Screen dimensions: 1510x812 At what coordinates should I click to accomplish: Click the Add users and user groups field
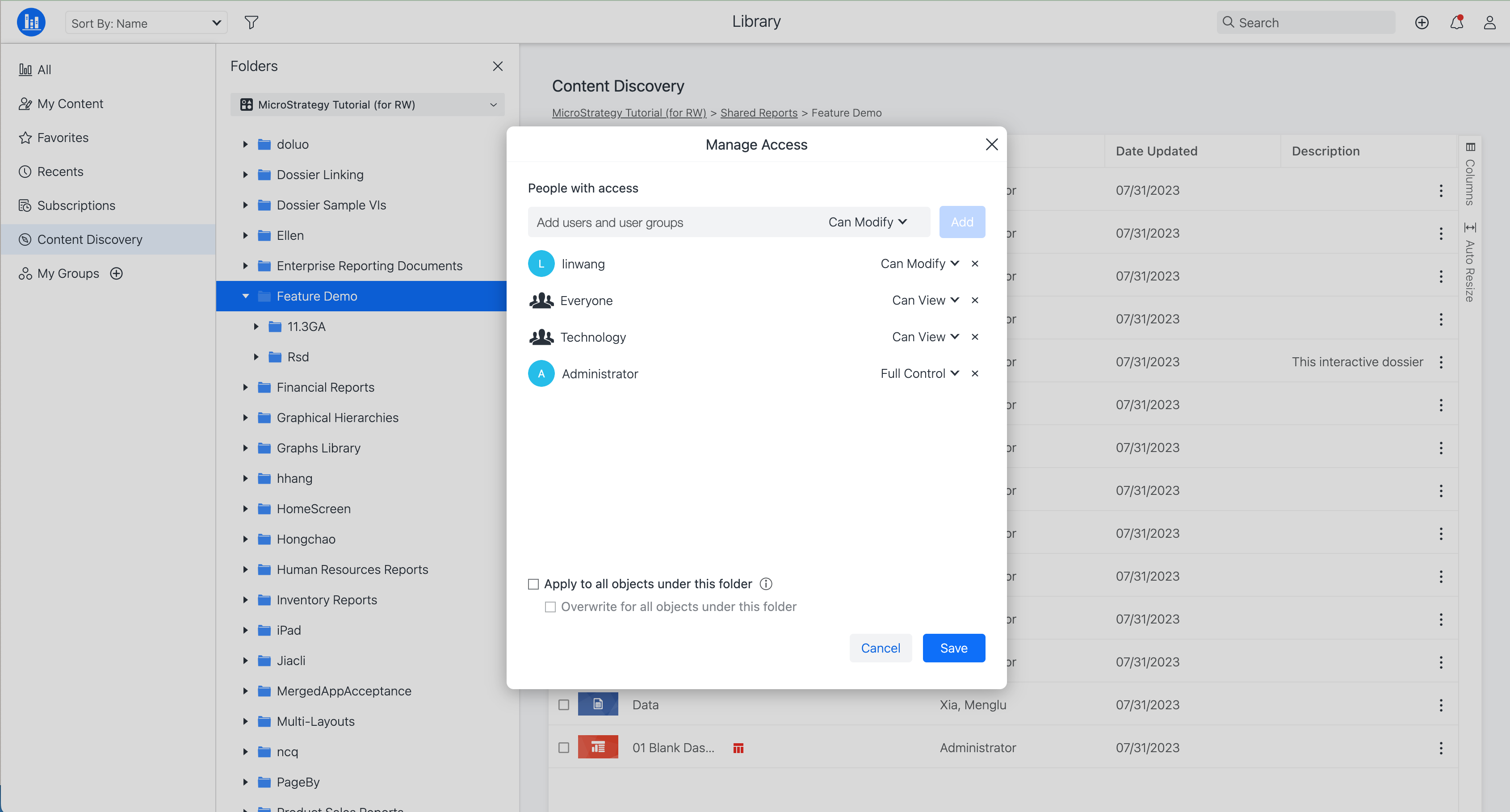(x=668, y=222)
